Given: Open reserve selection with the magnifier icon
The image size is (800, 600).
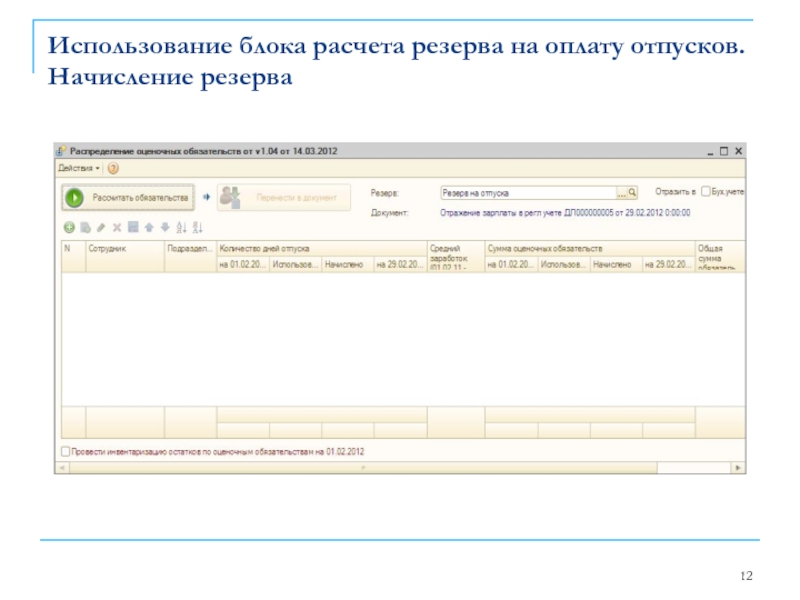Looking at the screenshot, I should click(x=632, y=192).
